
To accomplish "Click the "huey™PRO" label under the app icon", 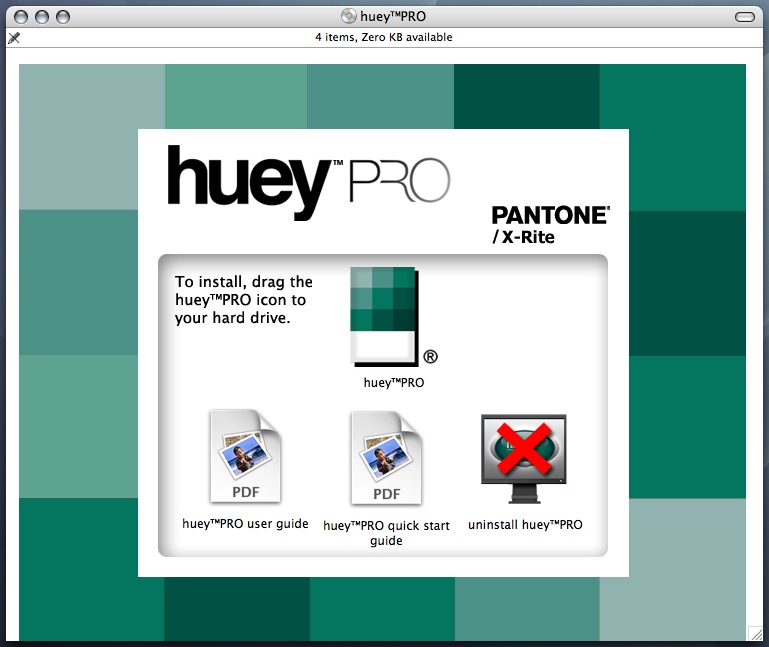I will point(392,382).
